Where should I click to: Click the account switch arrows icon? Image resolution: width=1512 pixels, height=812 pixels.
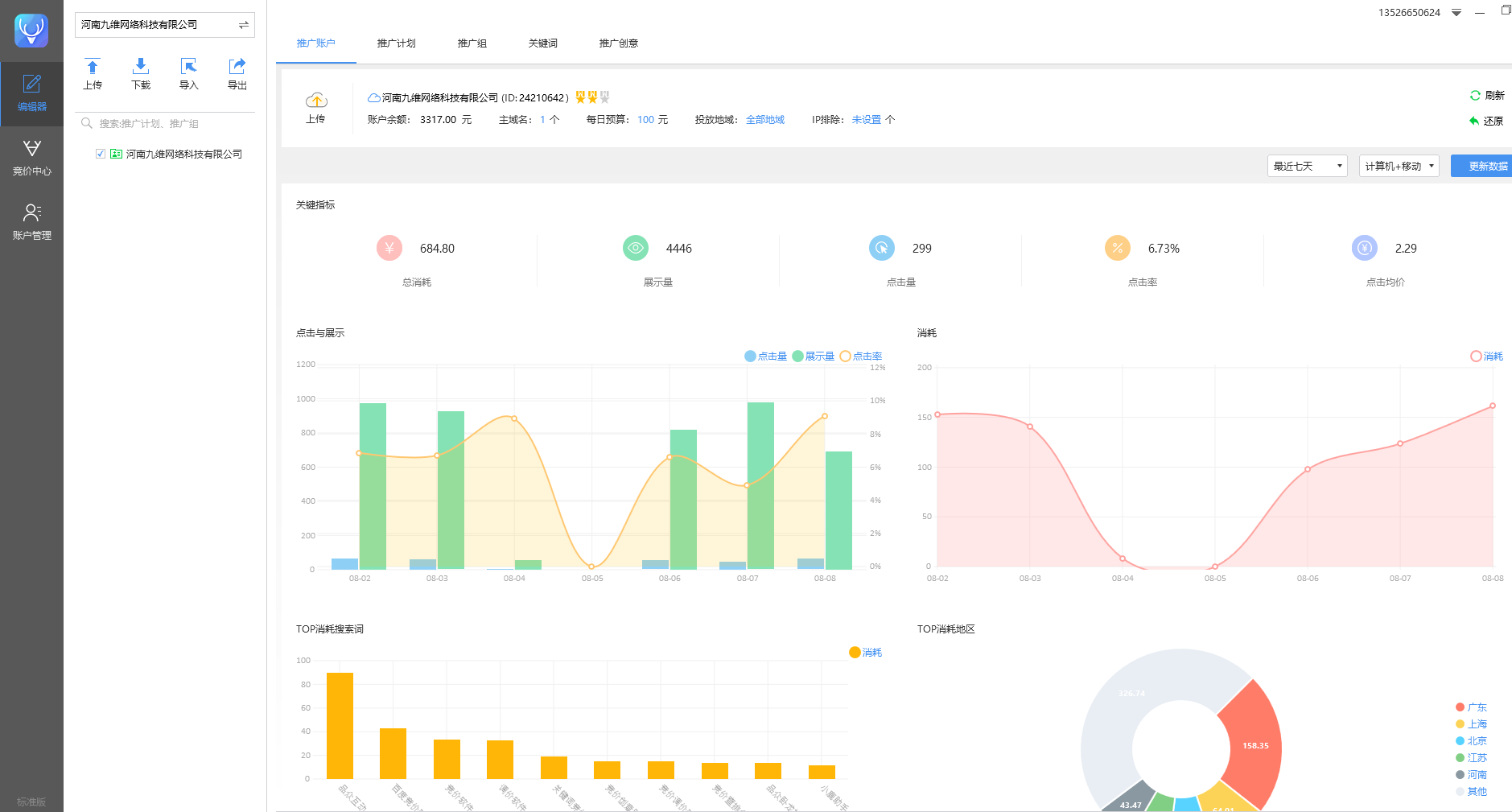pos(243,25)
